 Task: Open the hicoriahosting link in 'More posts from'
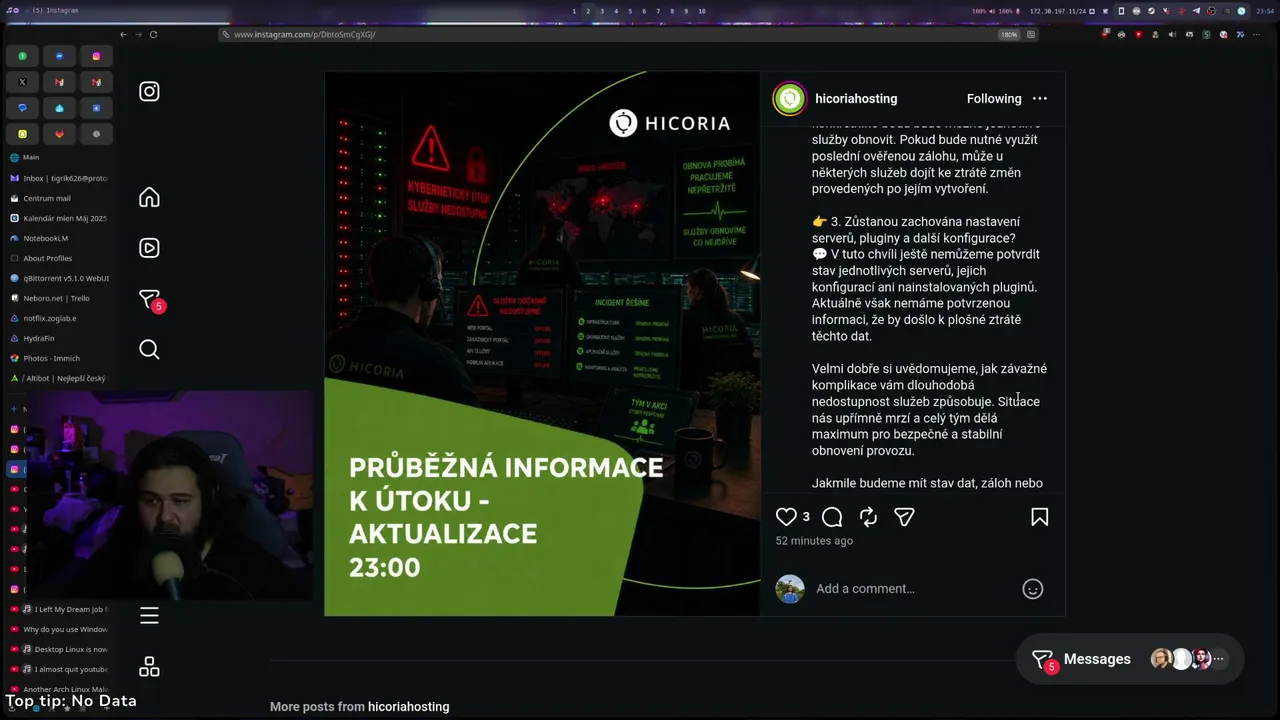coord(408,707)
